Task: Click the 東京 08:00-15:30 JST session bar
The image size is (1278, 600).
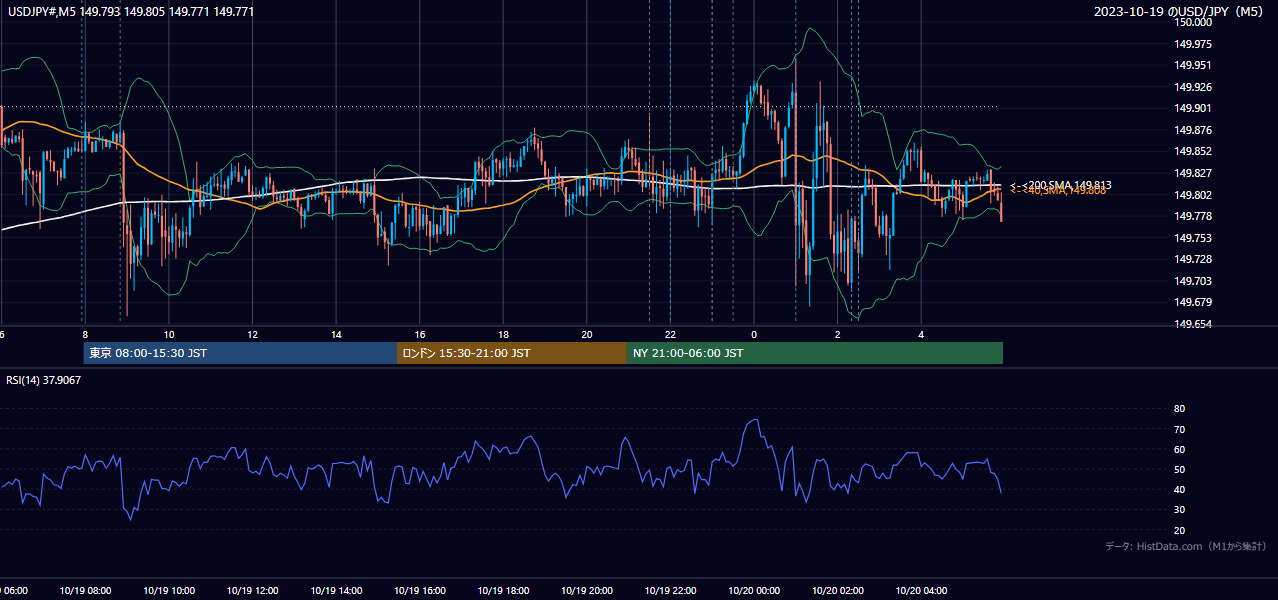Action: click(x=240, y=353)
